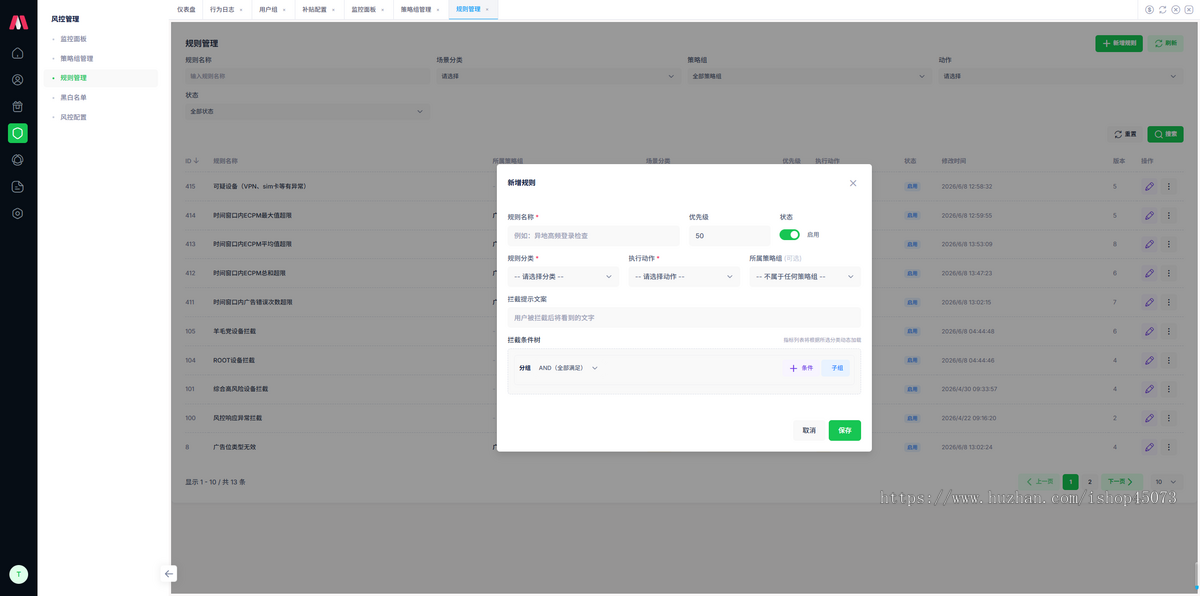
Task: Open the three-dot menu for rule 100
Action: 1168,417
